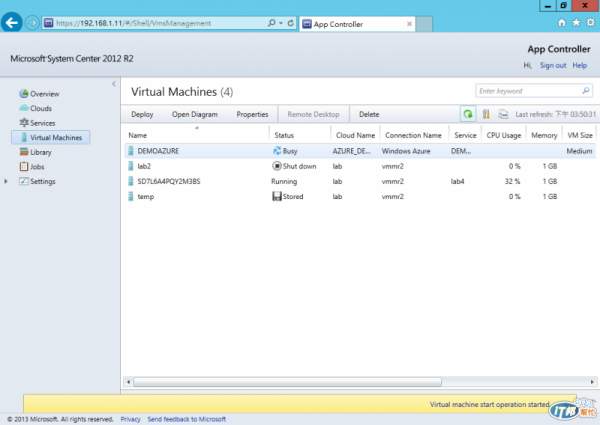Select the temp virtual machine row
Image resolution: width=600 pixels, height=425 pixels.
pos(360,197)
